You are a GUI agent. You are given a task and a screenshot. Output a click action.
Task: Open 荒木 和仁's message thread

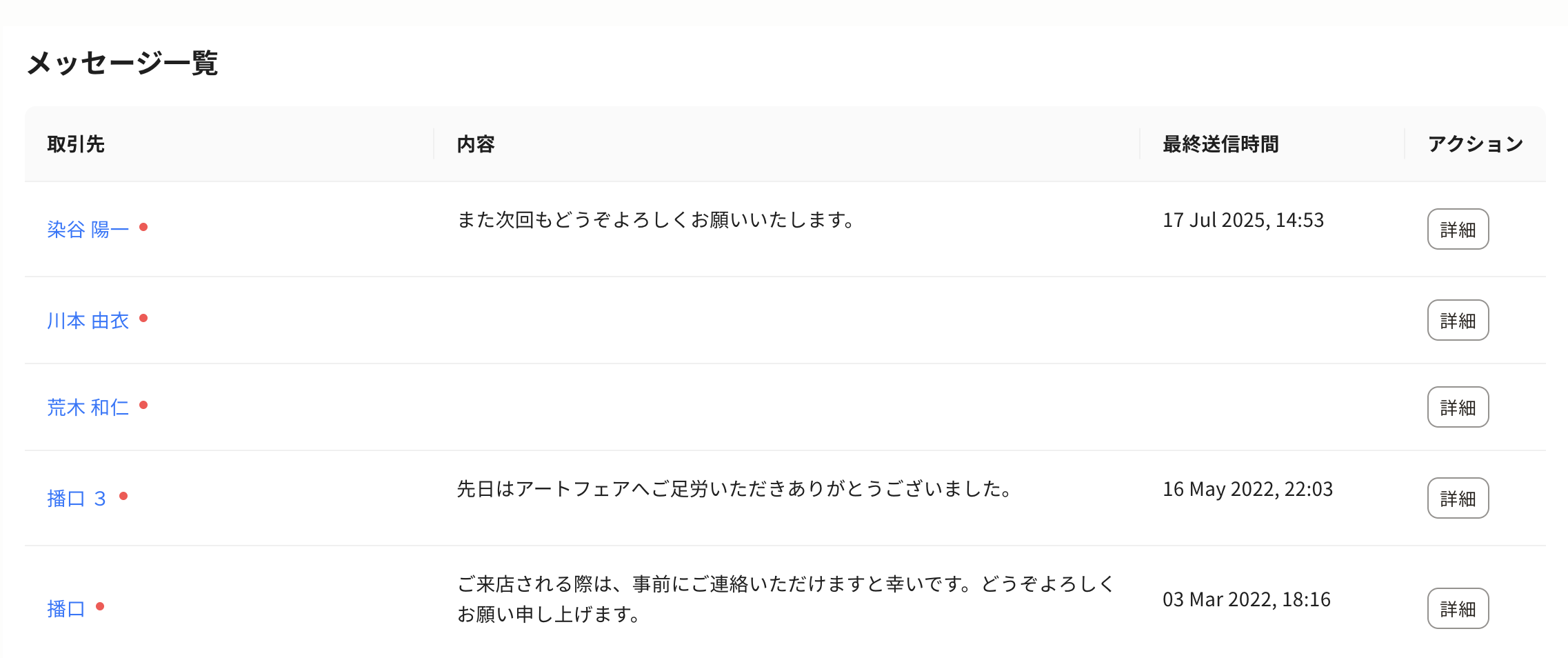[x=88, y=407]
